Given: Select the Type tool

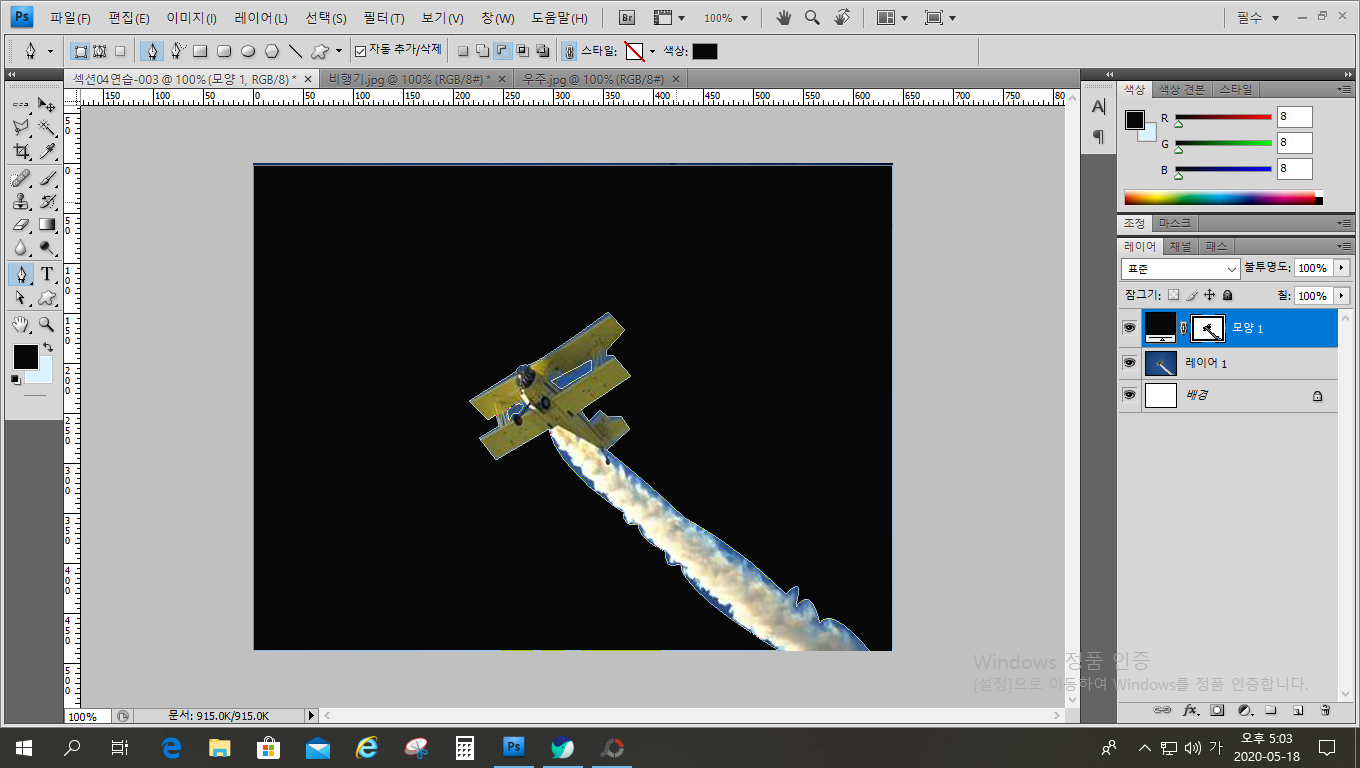Looking at the screenshot, I should click(x=47, y=274).
